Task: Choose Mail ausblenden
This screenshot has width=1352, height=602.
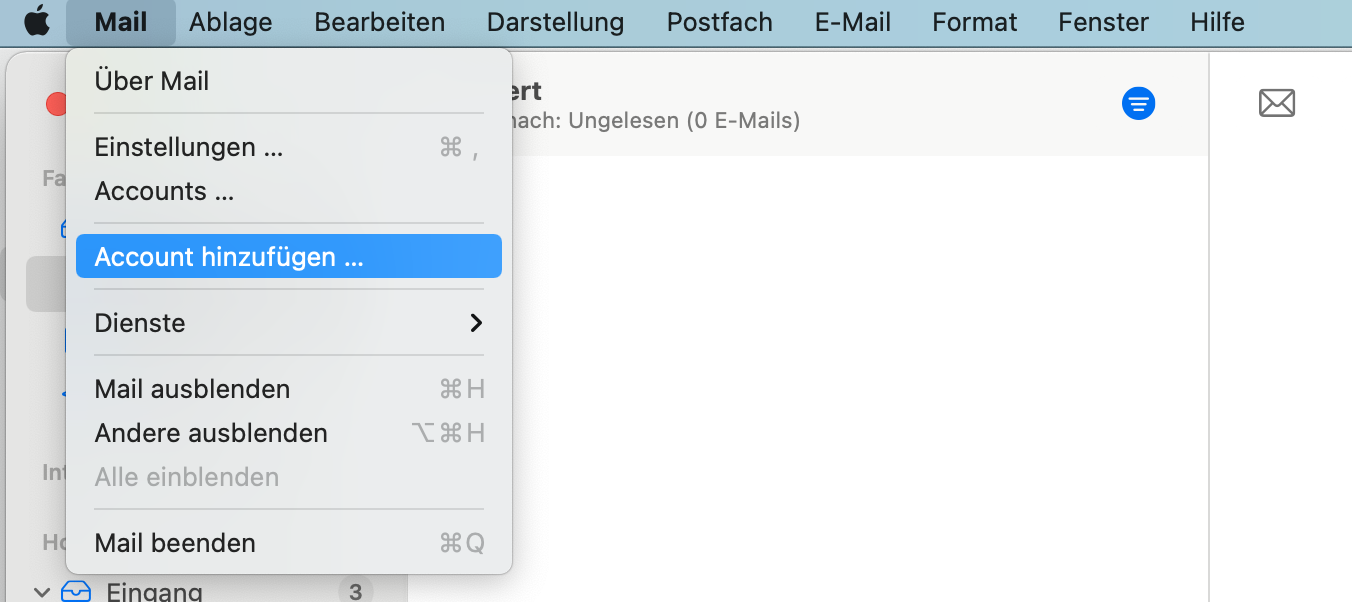Action: [192, 389]
